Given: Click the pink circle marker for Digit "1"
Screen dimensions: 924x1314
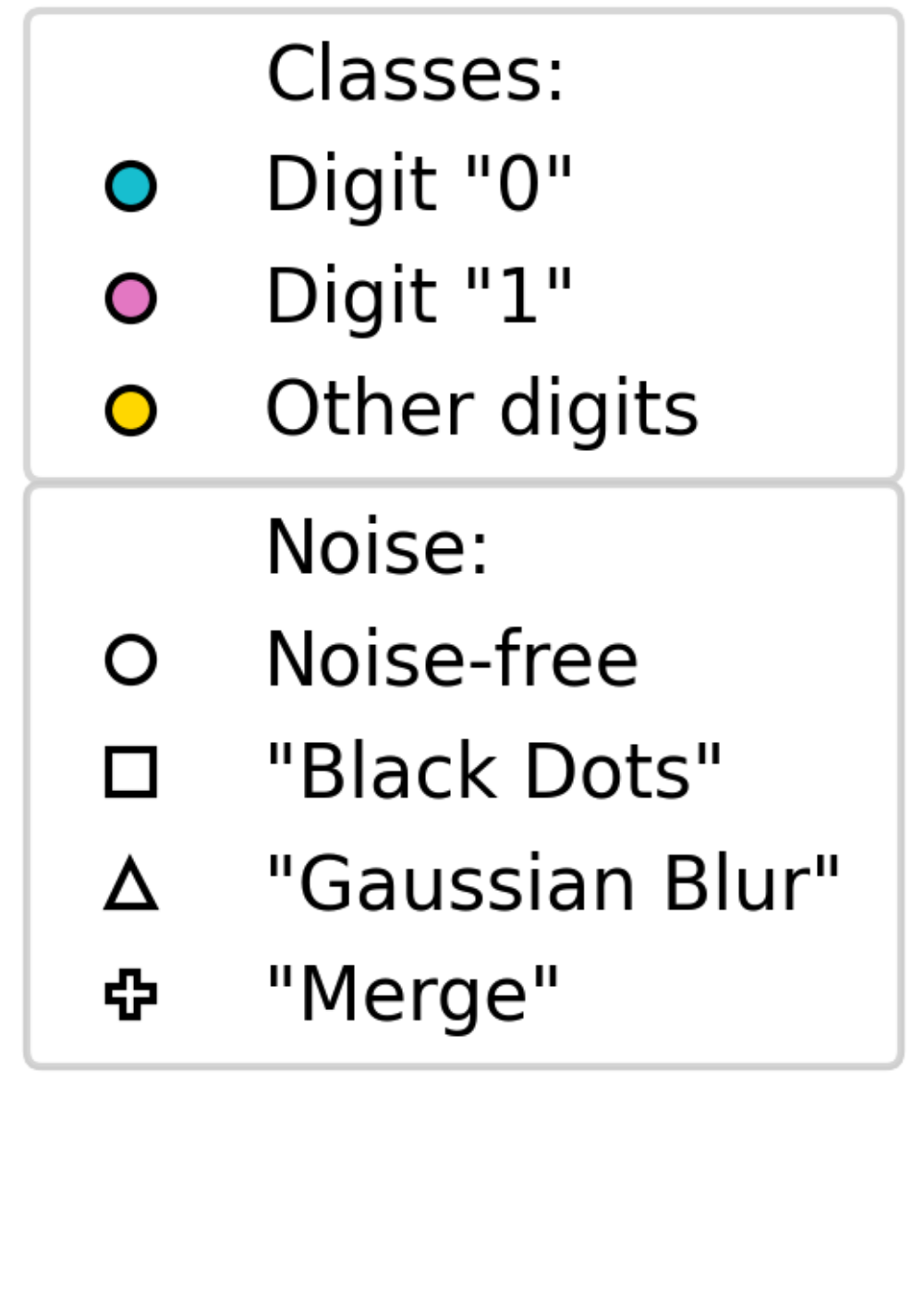Looking at the screenshot, I should (x=130, y=298).
